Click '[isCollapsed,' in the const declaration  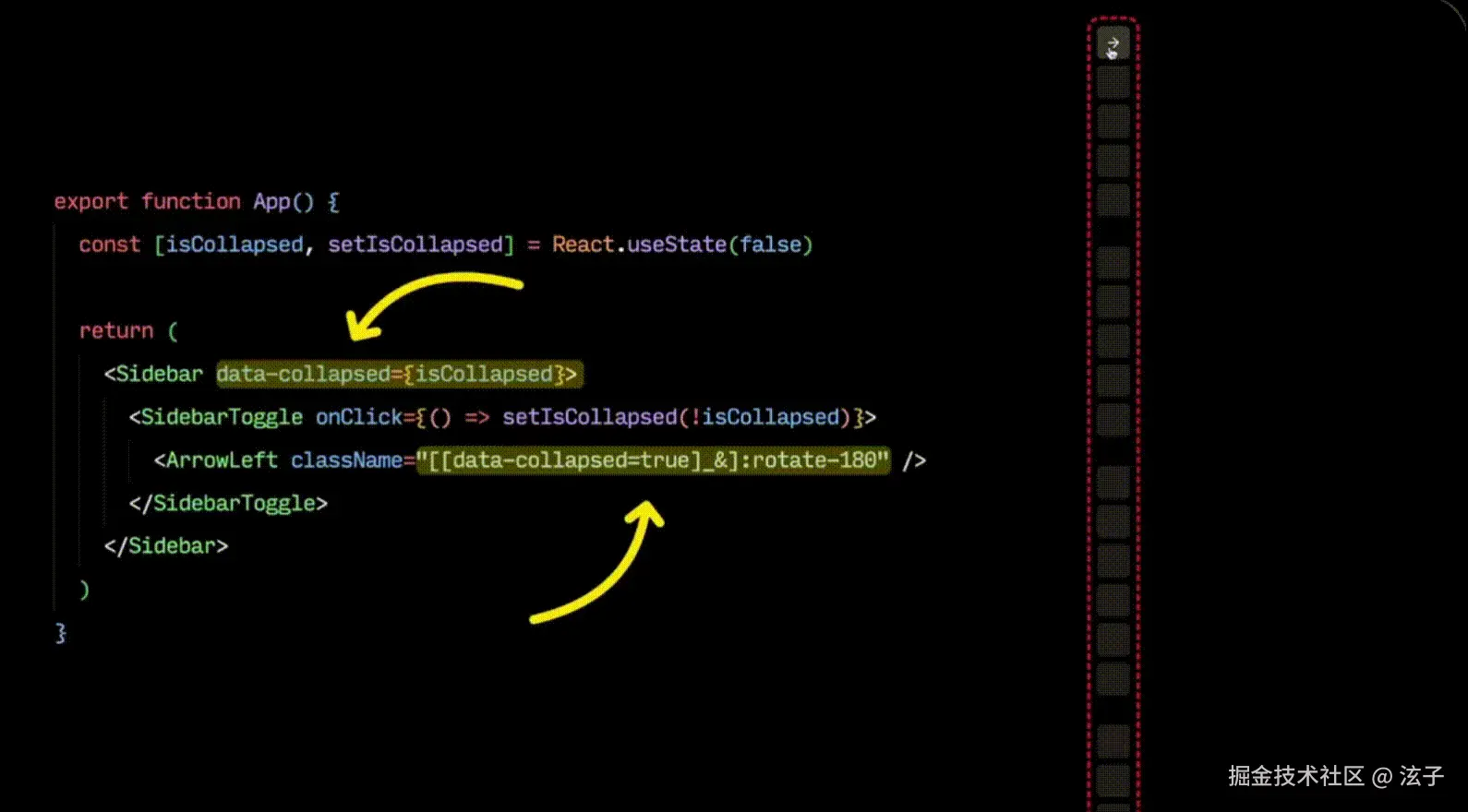235,245
